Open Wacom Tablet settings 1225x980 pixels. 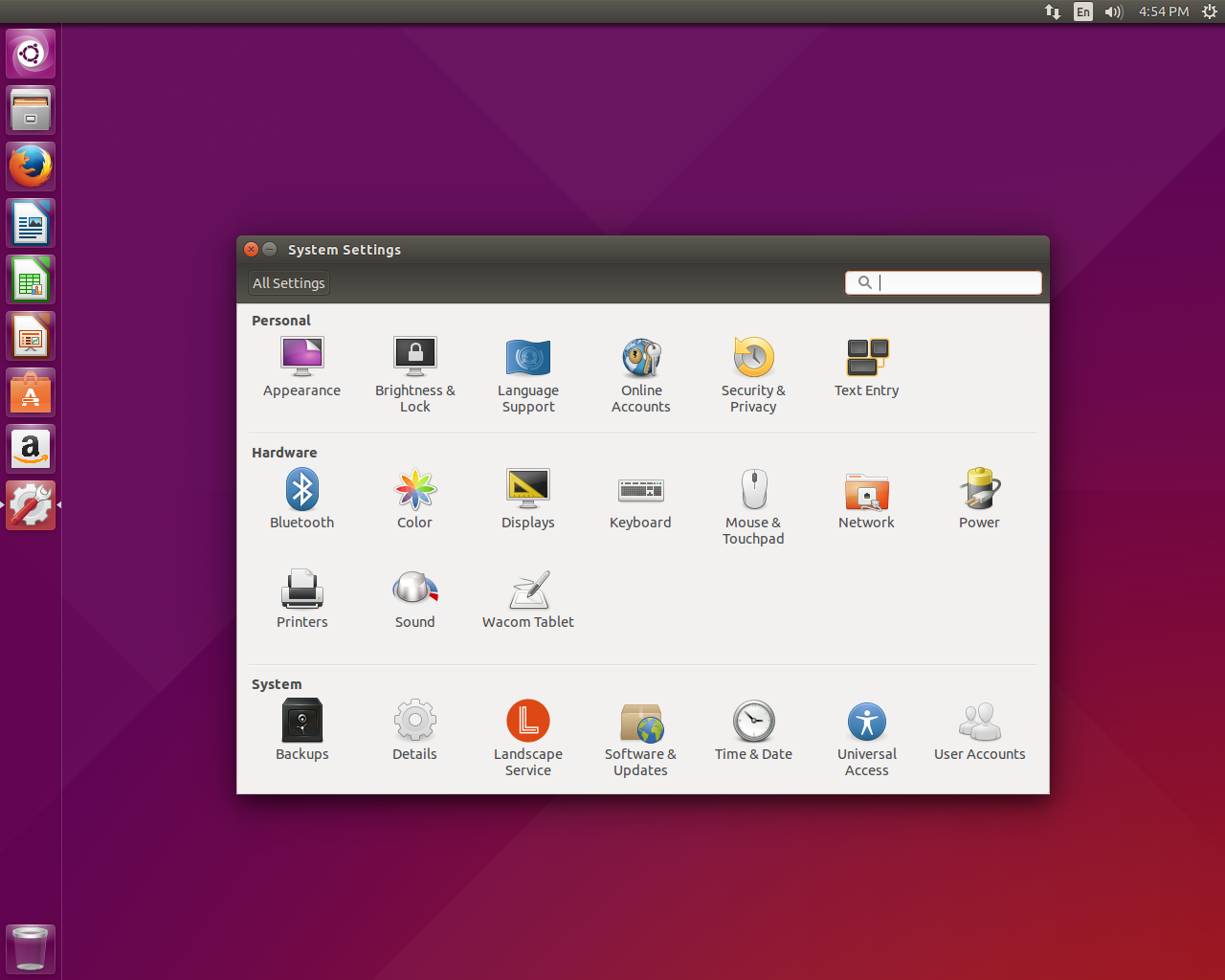[527, 599]
